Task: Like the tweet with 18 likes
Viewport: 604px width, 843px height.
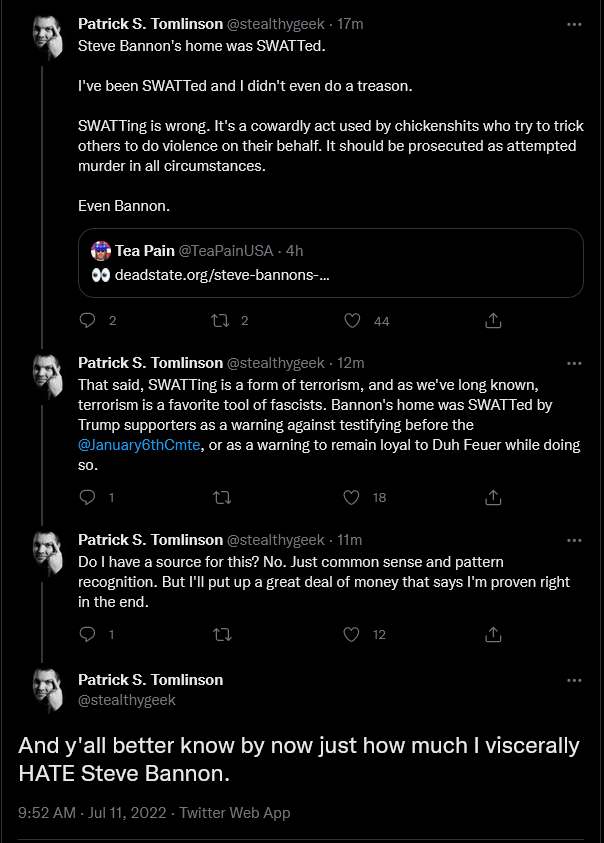Action: 351,497
